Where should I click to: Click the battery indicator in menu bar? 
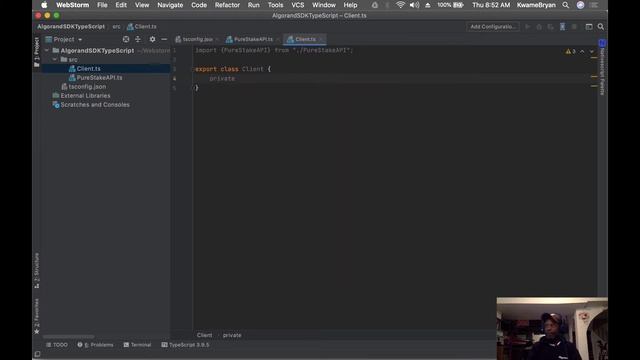click(x=450, y=5)
